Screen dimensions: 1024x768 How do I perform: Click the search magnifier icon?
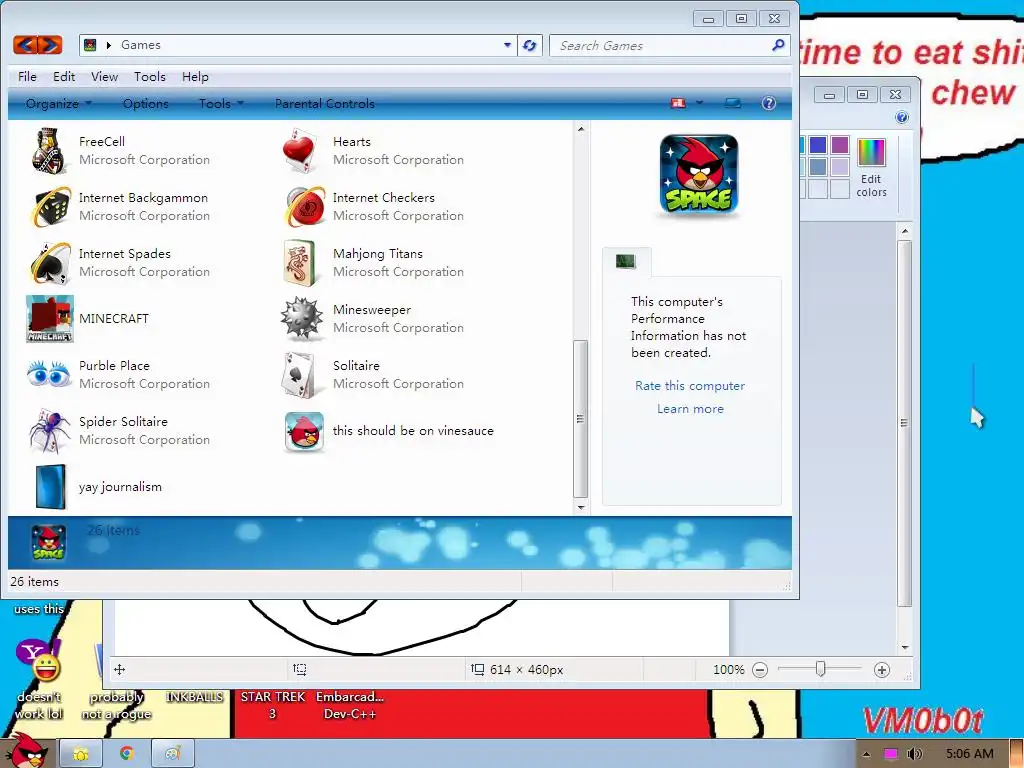[778, 45]
